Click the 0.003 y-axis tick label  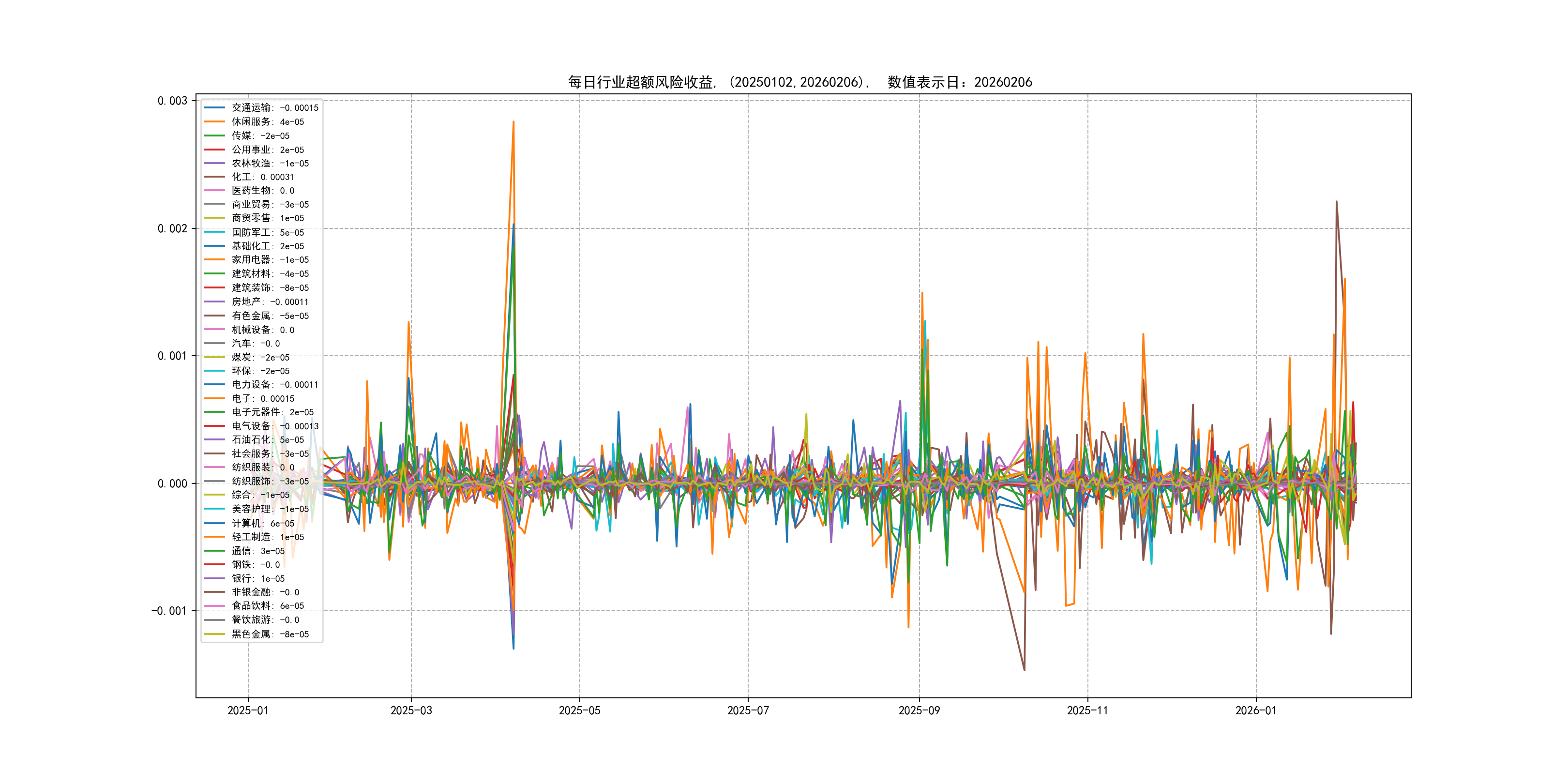pyautogui.click(x=172, y=101)
